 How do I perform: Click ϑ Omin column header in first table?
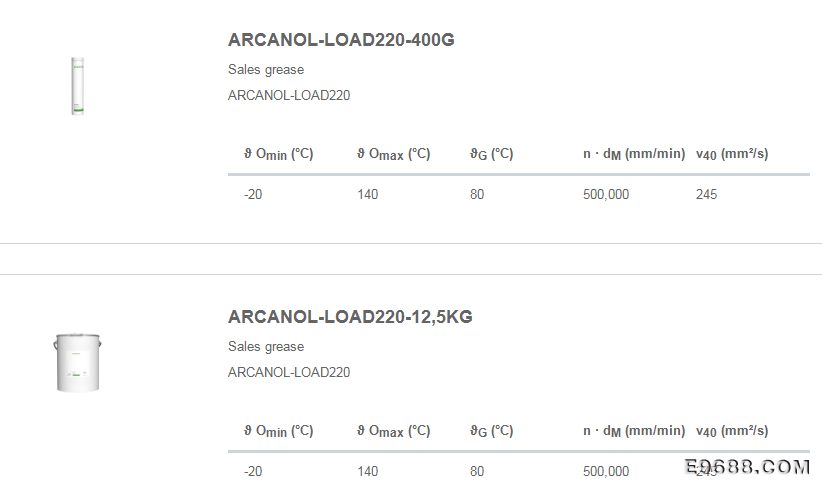278,154
